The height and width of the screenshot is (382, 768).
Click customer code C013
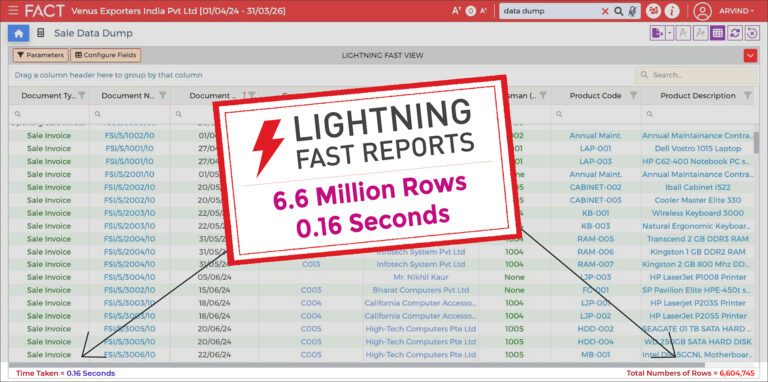(312, 264)
